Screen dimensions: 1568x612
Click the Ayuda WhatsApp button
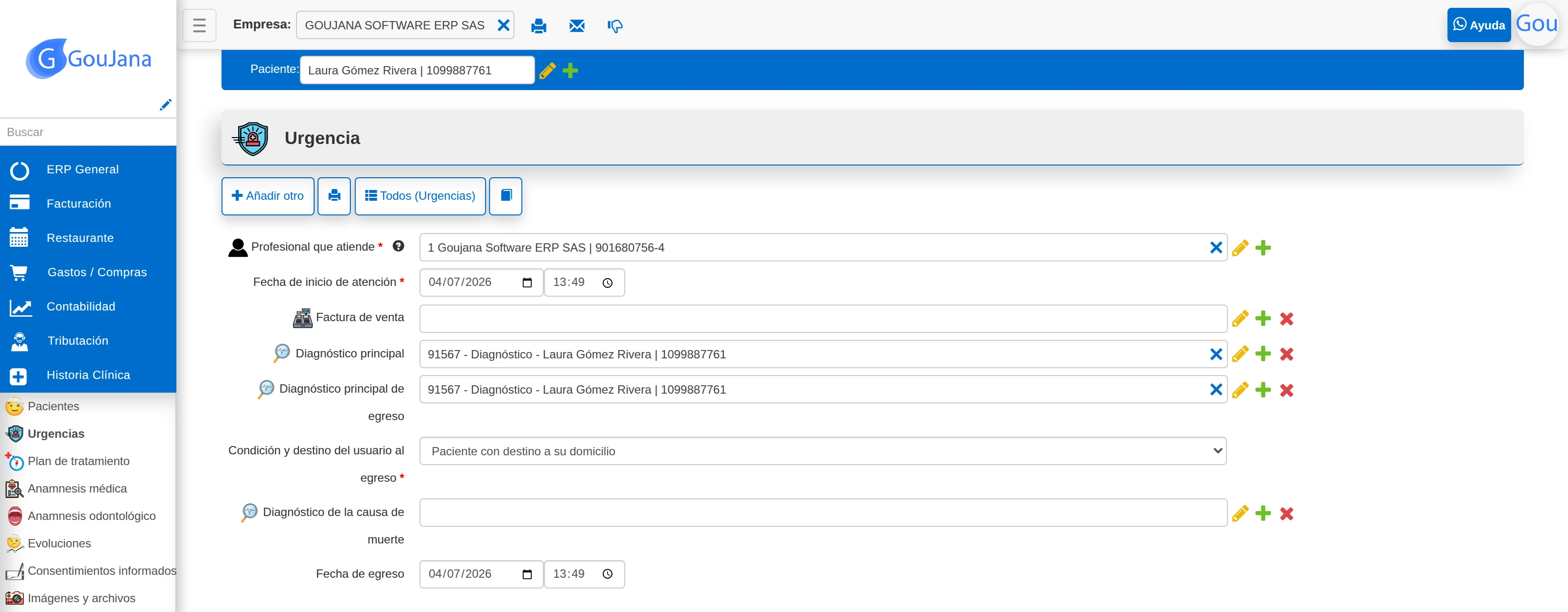1478,25
